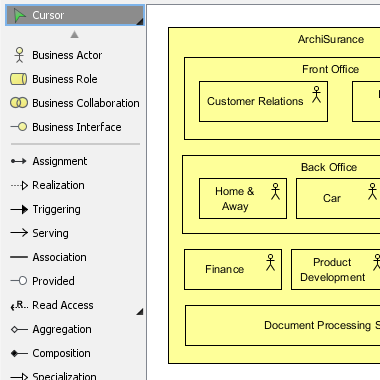Choose the Provided interface connector
The image size is (380, 380).
click(x=19, y=281)
